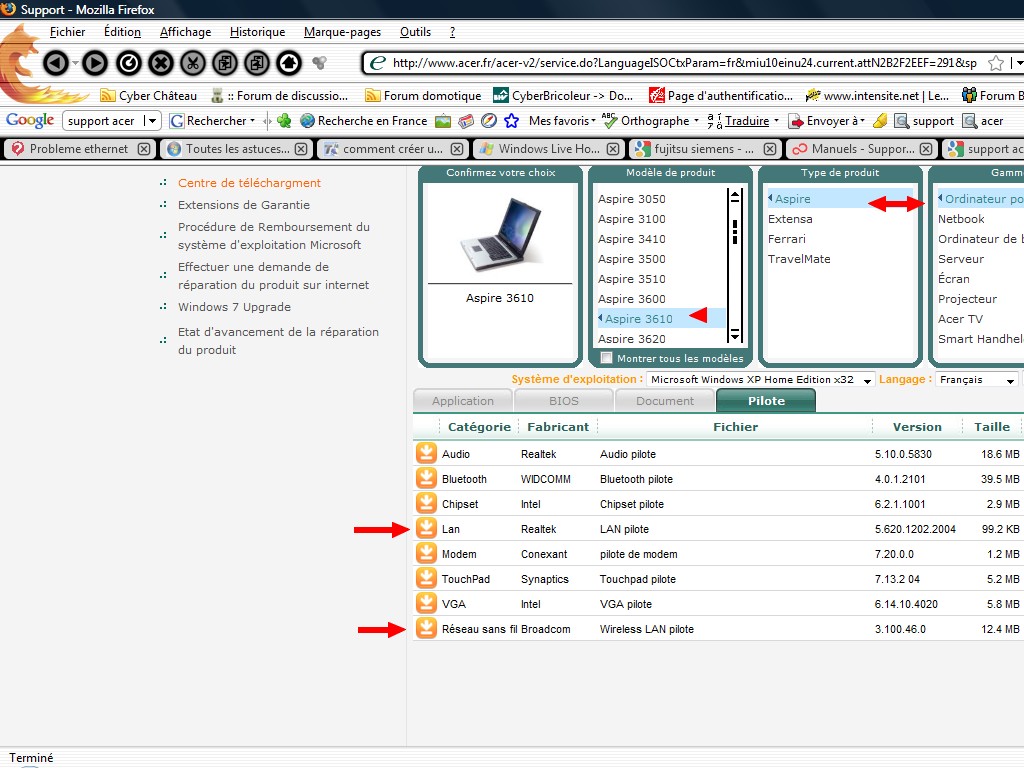Reload the page with the refresh icon

click(129, 63)
